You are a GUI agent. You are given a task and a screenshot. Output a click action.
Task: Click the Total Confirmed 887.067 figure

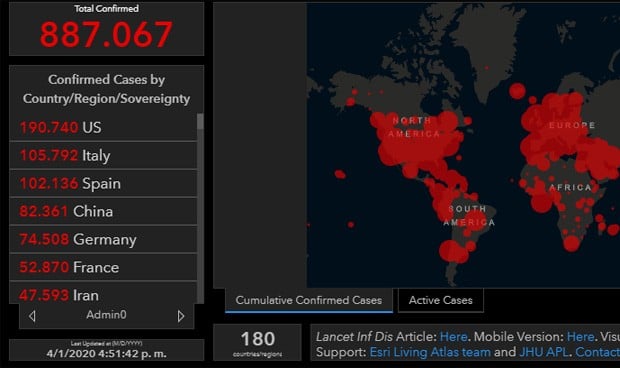tap(106, 34)
